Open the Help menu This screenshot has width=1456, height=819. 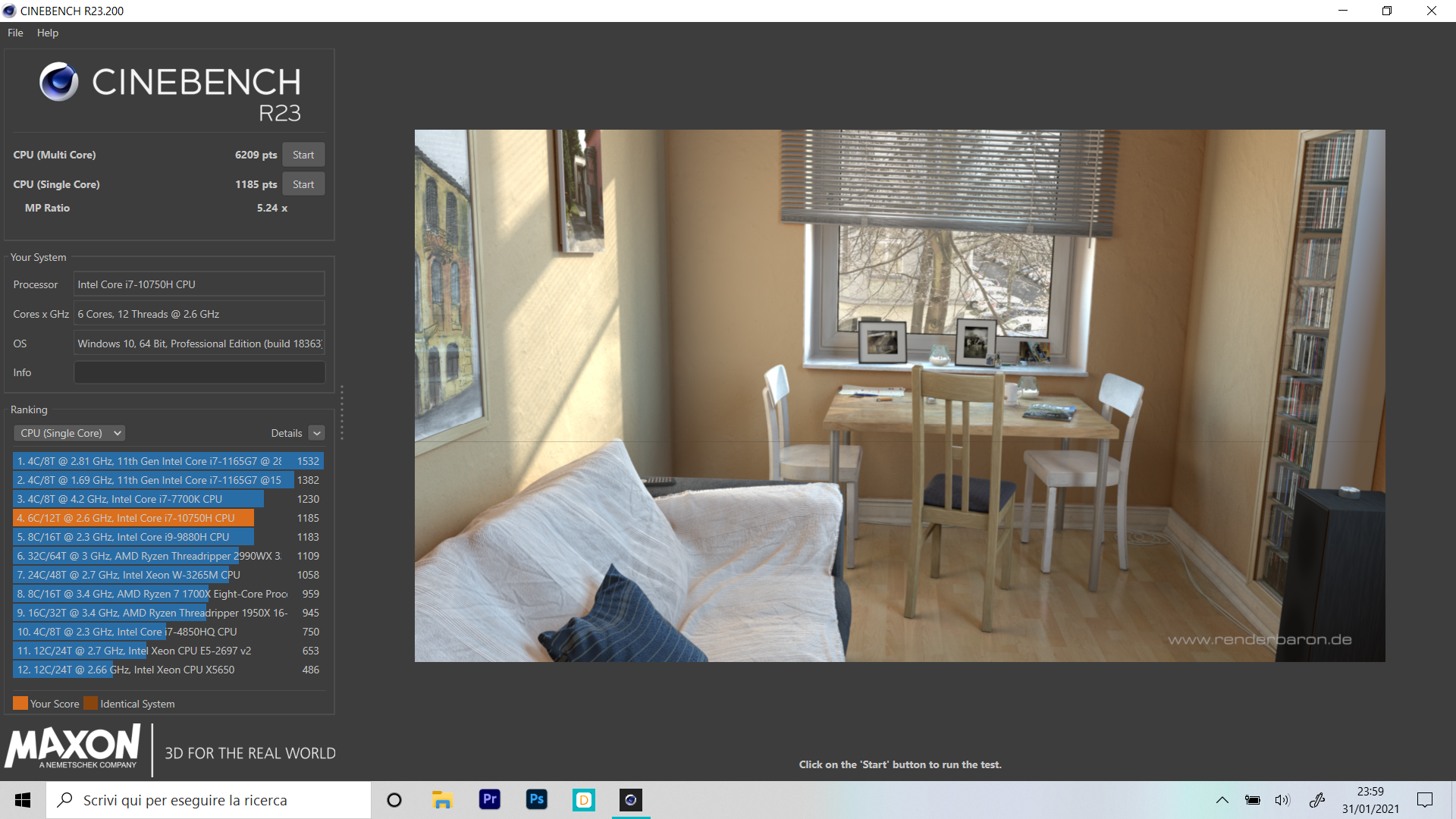tap(47, 33)
